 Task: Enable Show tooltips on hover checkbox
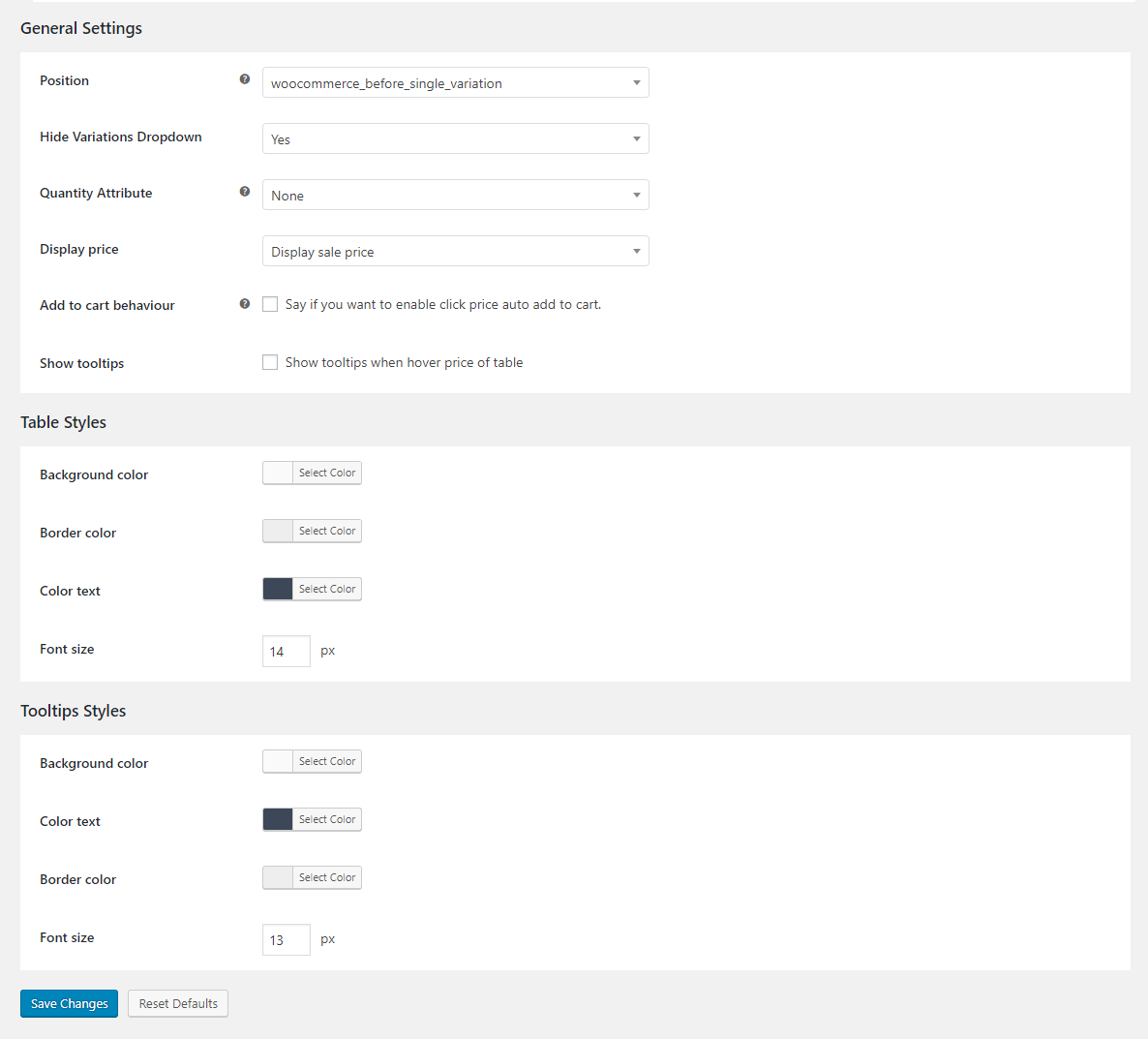(x=270, y=362)
